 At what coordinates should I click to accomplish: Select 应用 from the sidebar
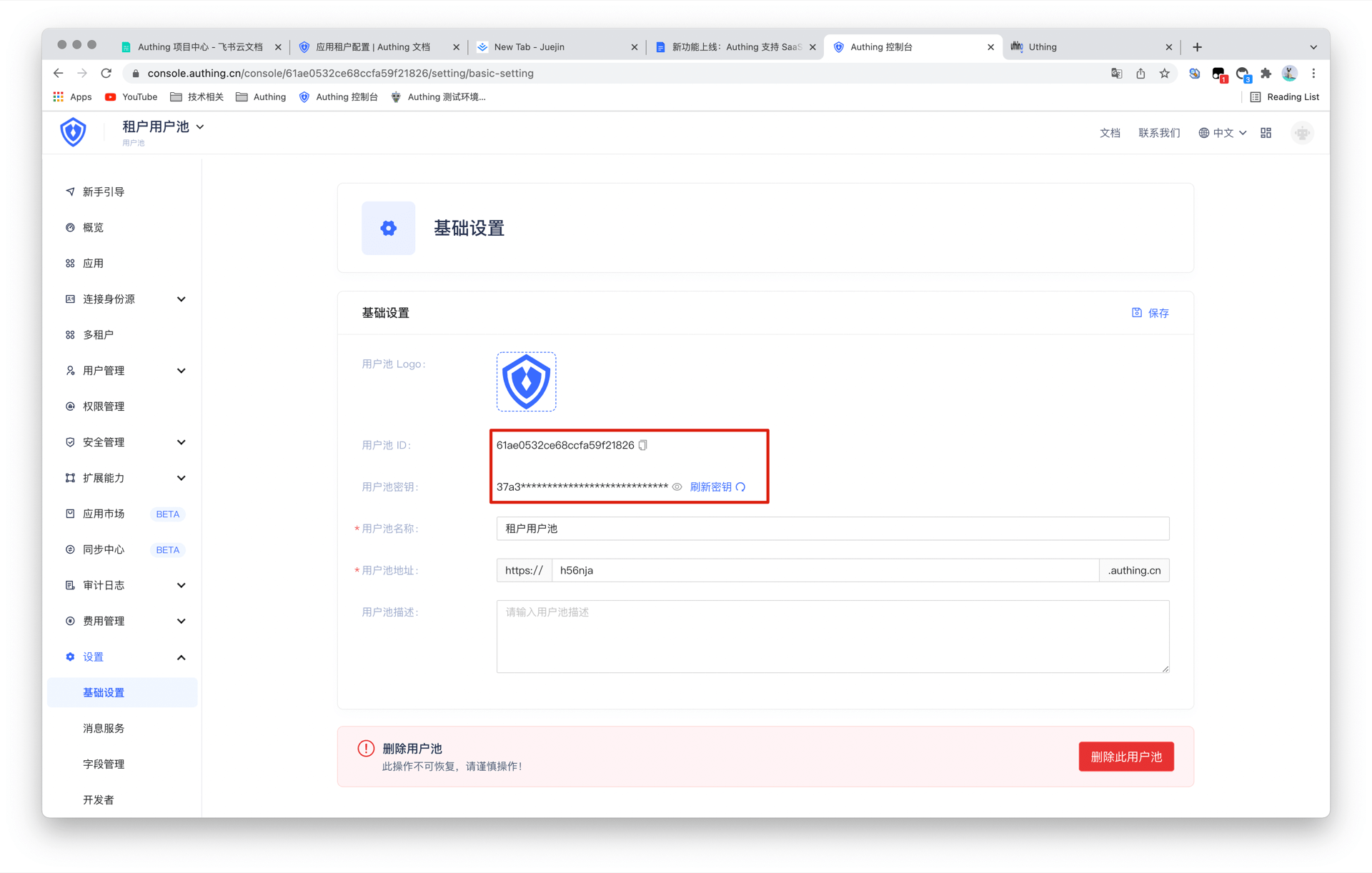pos(93,263)
